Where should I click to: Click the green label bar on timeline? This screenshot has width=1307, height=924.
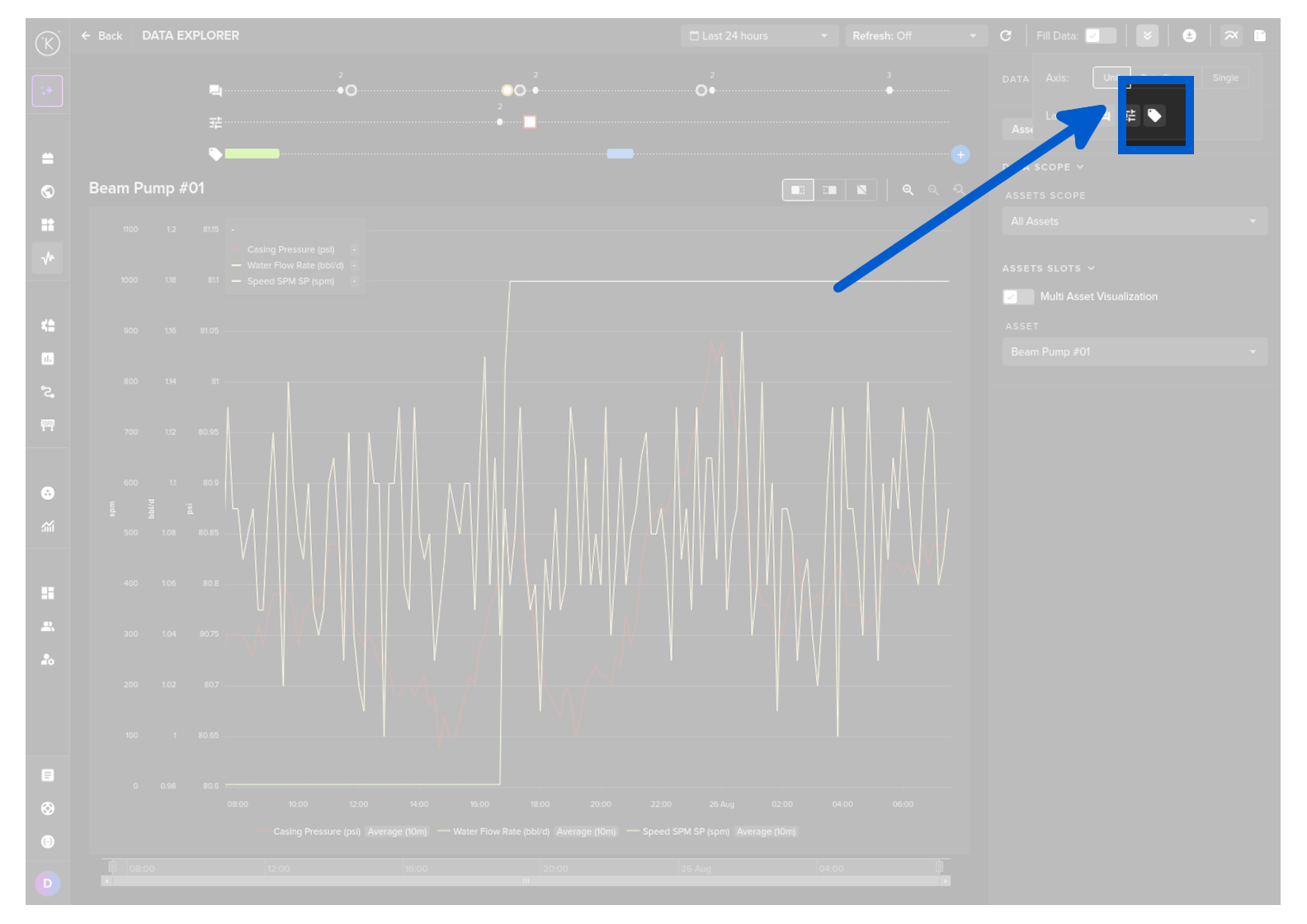coord(252,154)
